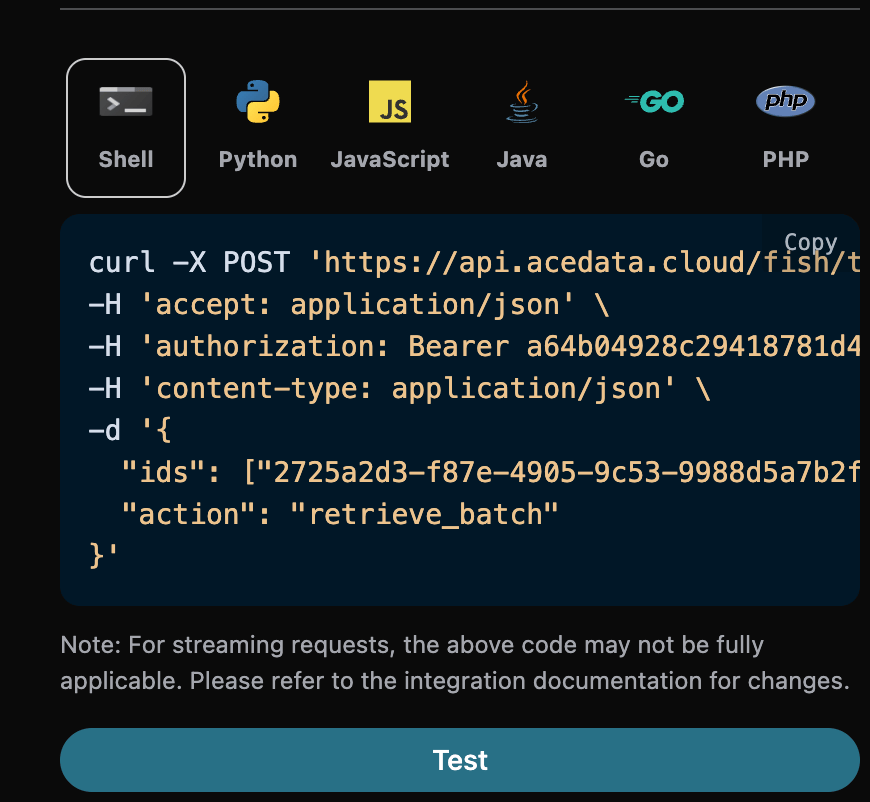Click the PHP oval logo icon

coord(785,101)
